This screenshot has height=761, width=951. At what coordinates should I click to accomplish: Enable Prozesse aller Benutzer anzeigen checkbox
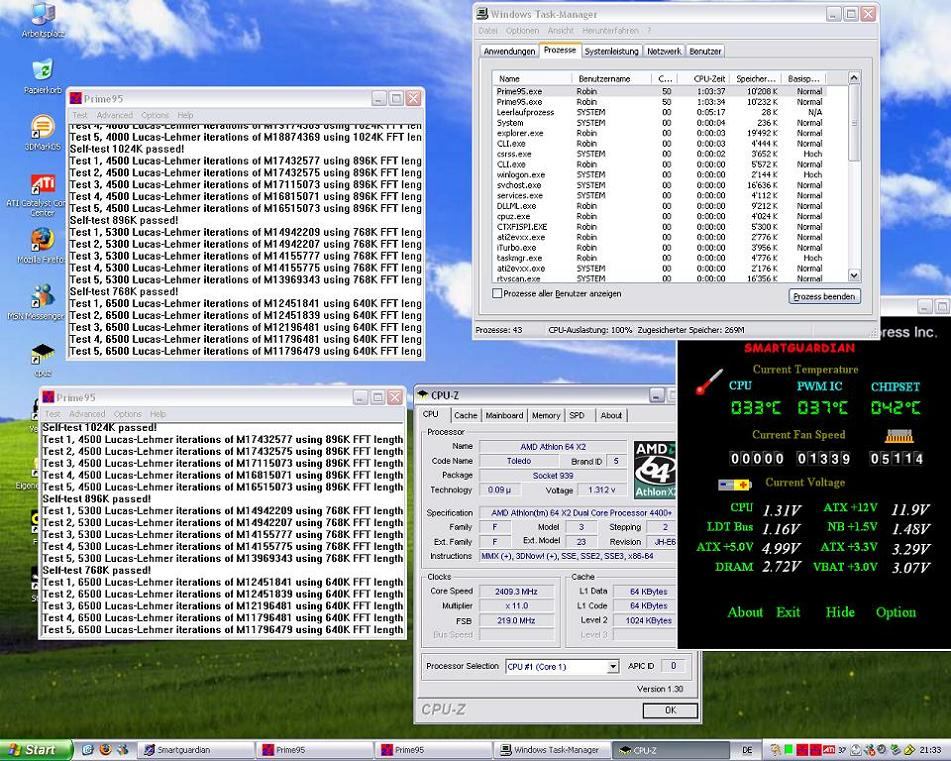pos(497,293)
